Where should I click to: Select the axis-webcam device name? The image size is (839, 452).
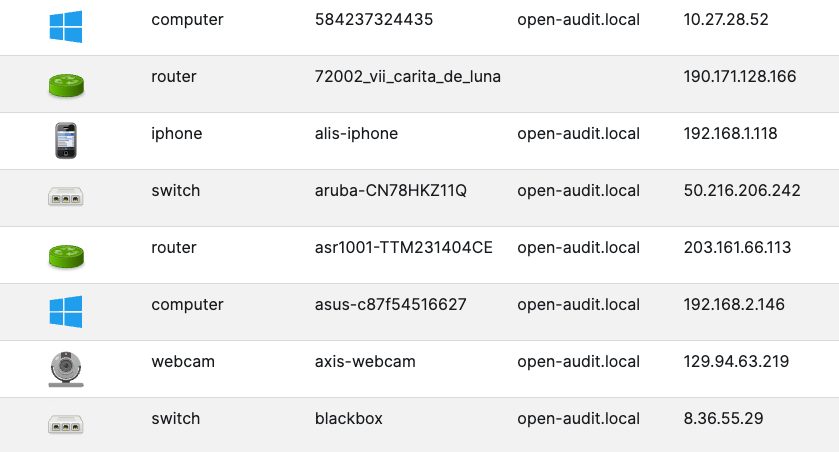tap(365, 362)
